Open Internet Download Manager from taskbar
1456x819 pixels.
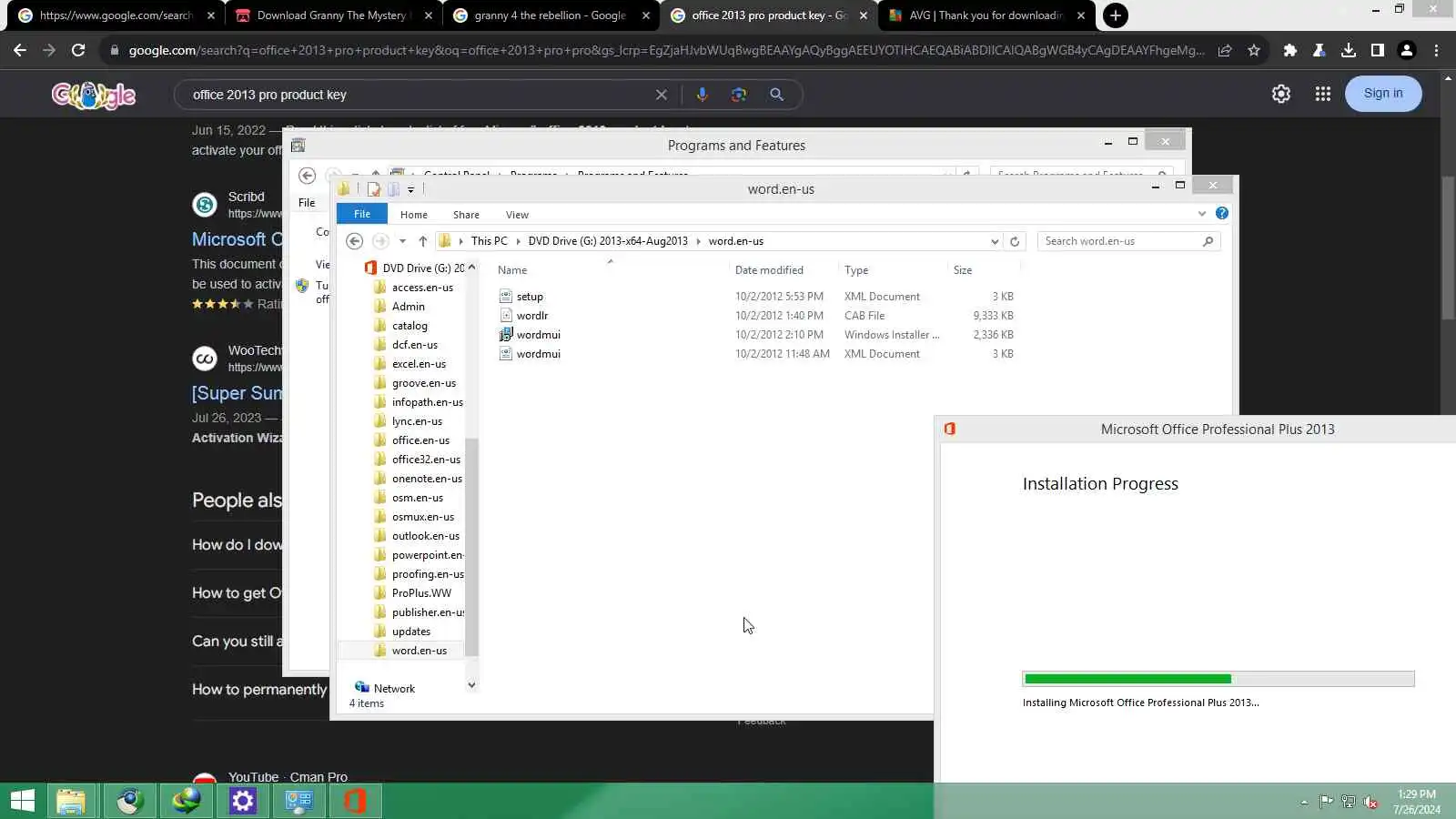coord(186,801)
